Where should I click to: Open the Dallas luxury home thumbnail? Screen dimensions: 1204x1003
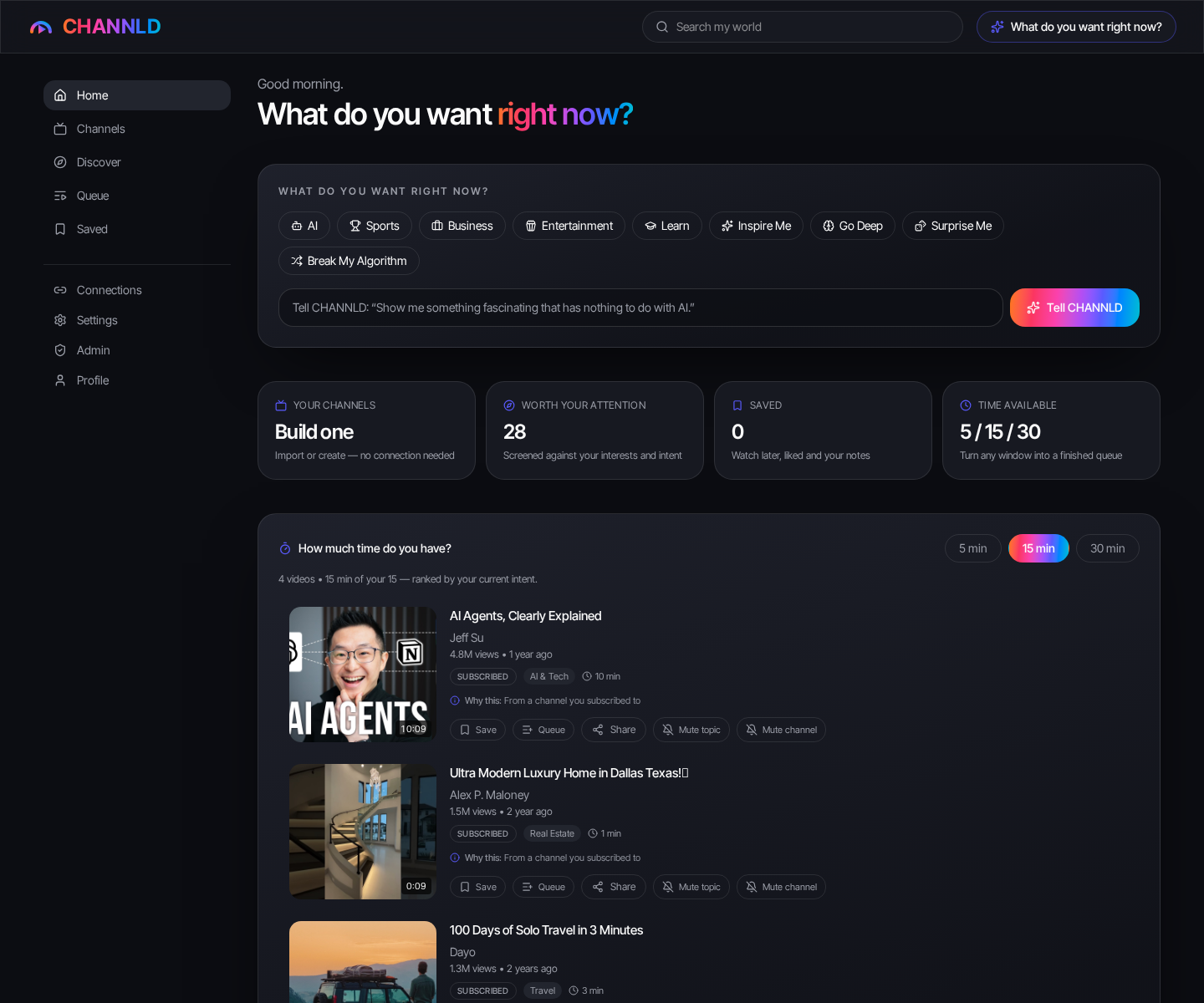(363, 832)
